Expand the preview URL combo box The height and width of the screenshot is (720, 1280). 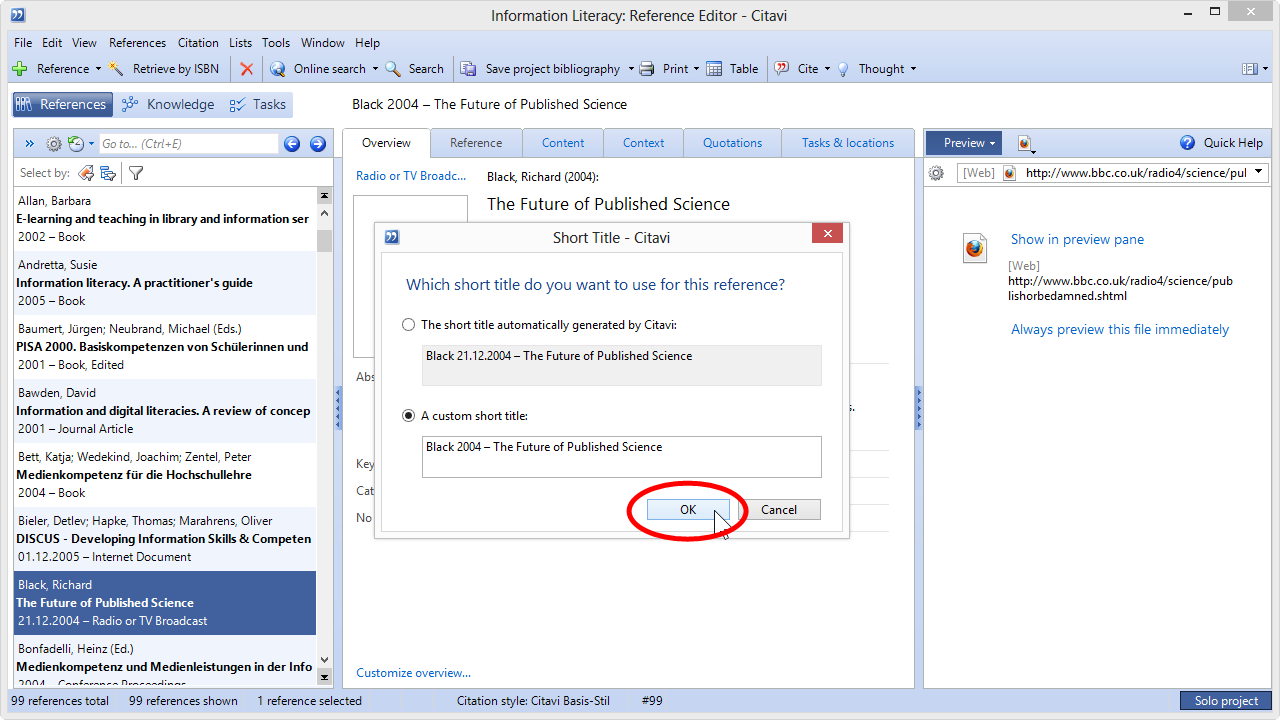(1258, 173)
